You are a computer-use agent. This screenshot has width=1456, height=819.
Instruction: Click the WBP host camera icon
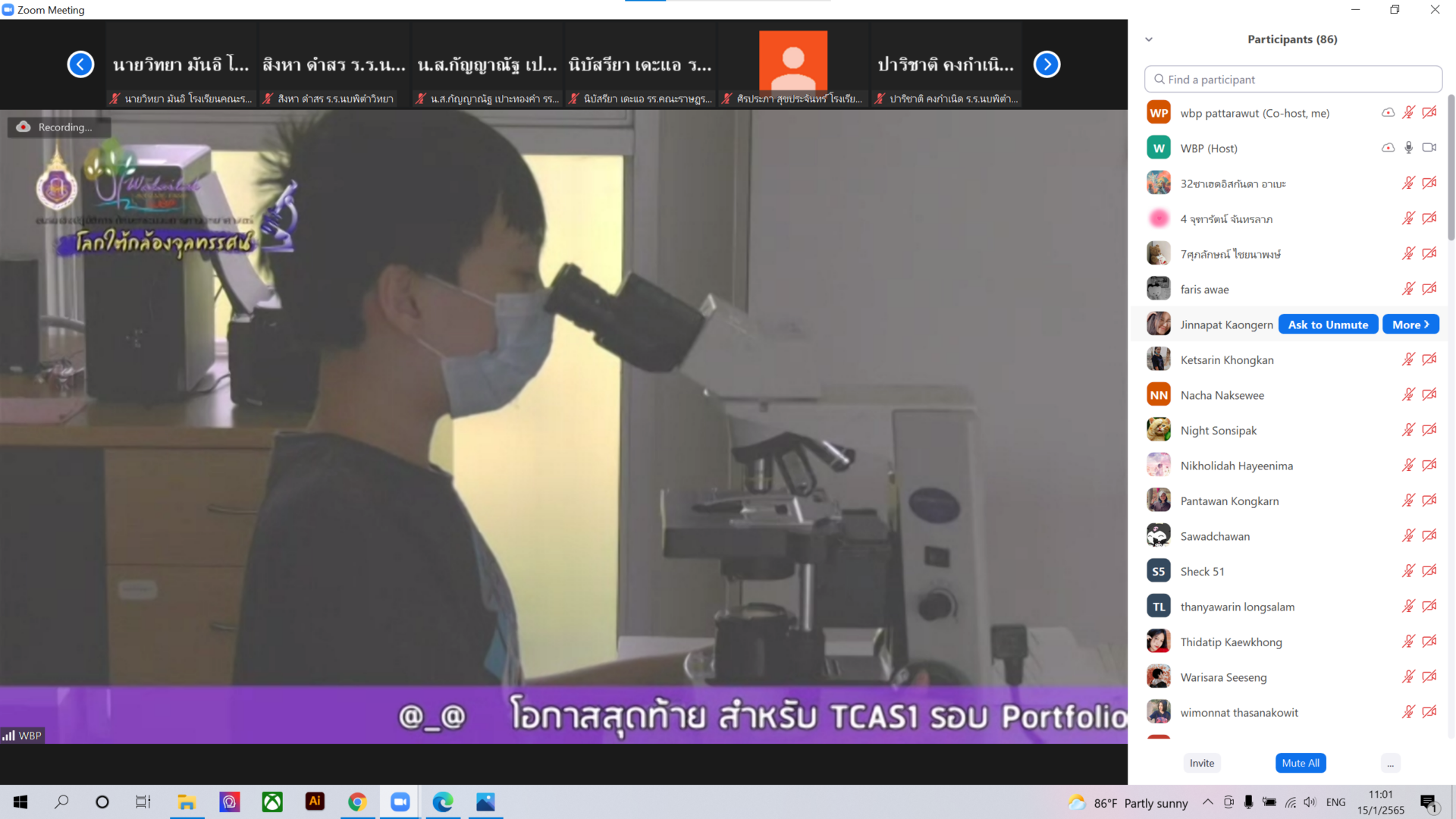tap(1429, 148)
